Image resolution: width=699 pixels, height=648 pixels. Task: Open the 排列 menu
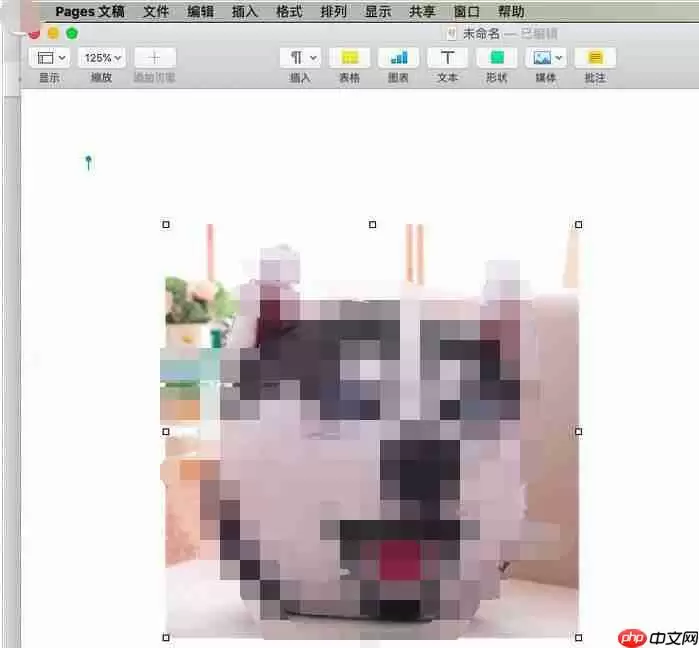tap(333, 11)
